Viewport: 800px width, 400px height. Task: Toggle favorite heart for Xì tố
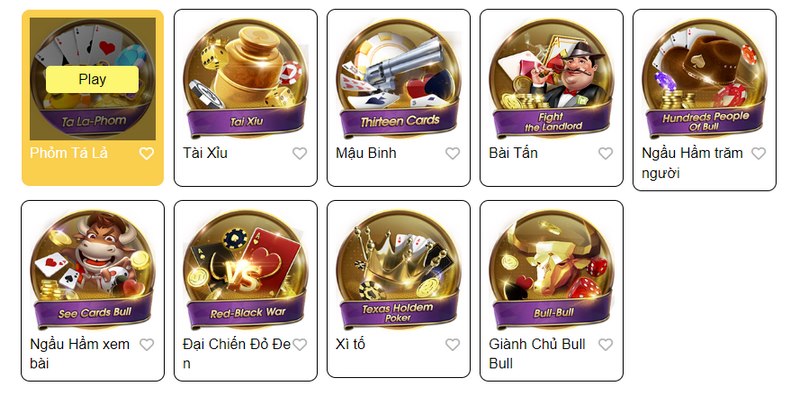[453, 344]
